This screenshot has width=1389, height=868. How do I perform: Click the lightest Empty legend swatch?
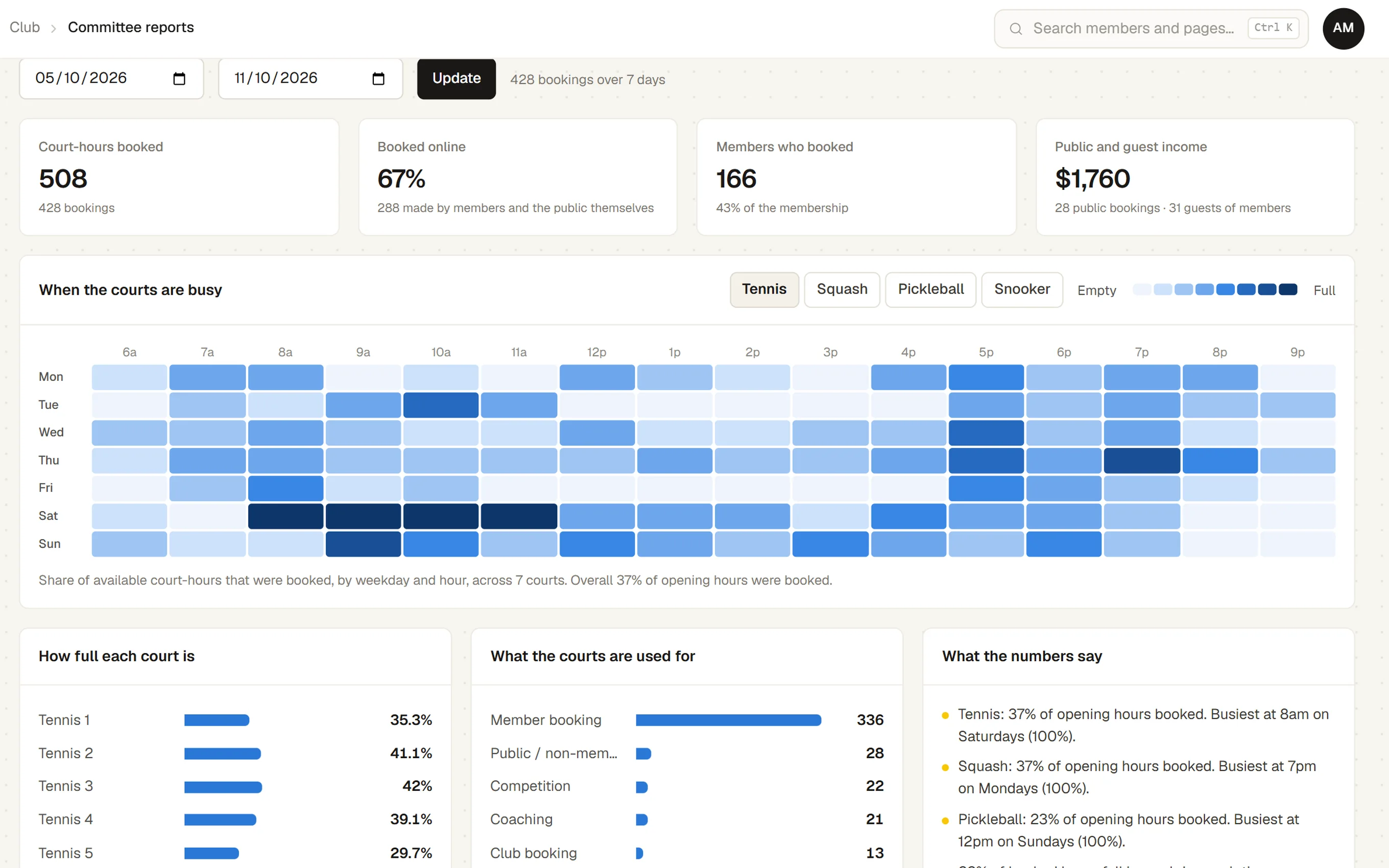1142,290
